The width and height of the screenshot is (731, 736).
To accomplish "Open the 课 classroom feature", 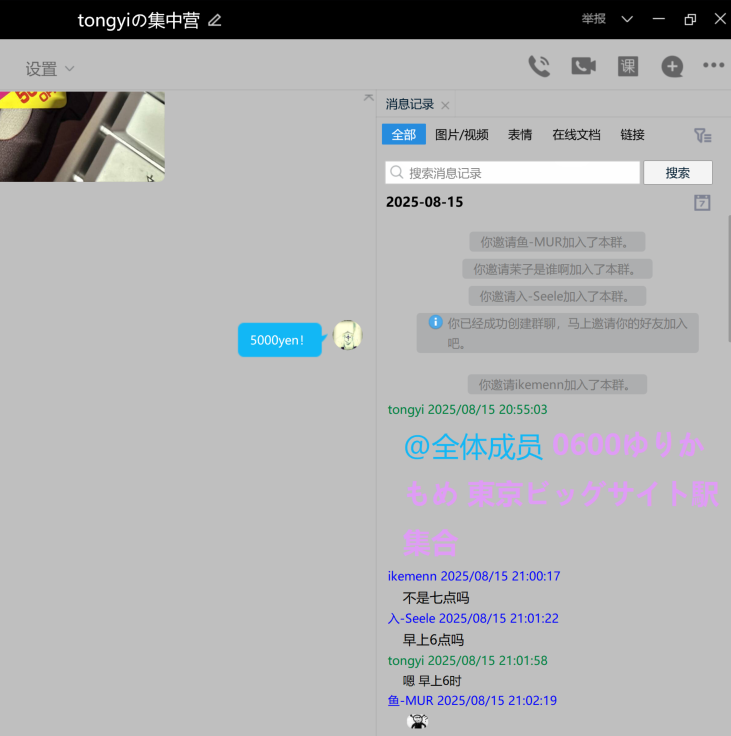I will click(628, 66).
